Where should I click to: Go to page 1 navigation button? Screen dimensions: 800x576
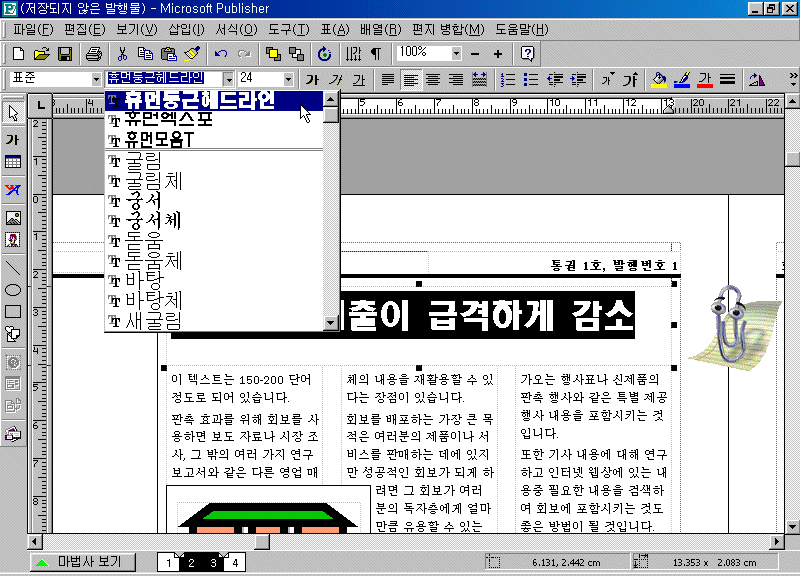tap(168, 563)
